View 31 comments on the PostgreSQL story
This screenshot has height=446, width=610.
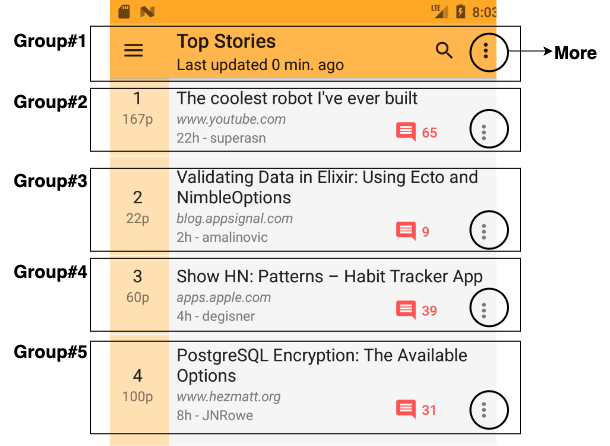tap(416, 409)
